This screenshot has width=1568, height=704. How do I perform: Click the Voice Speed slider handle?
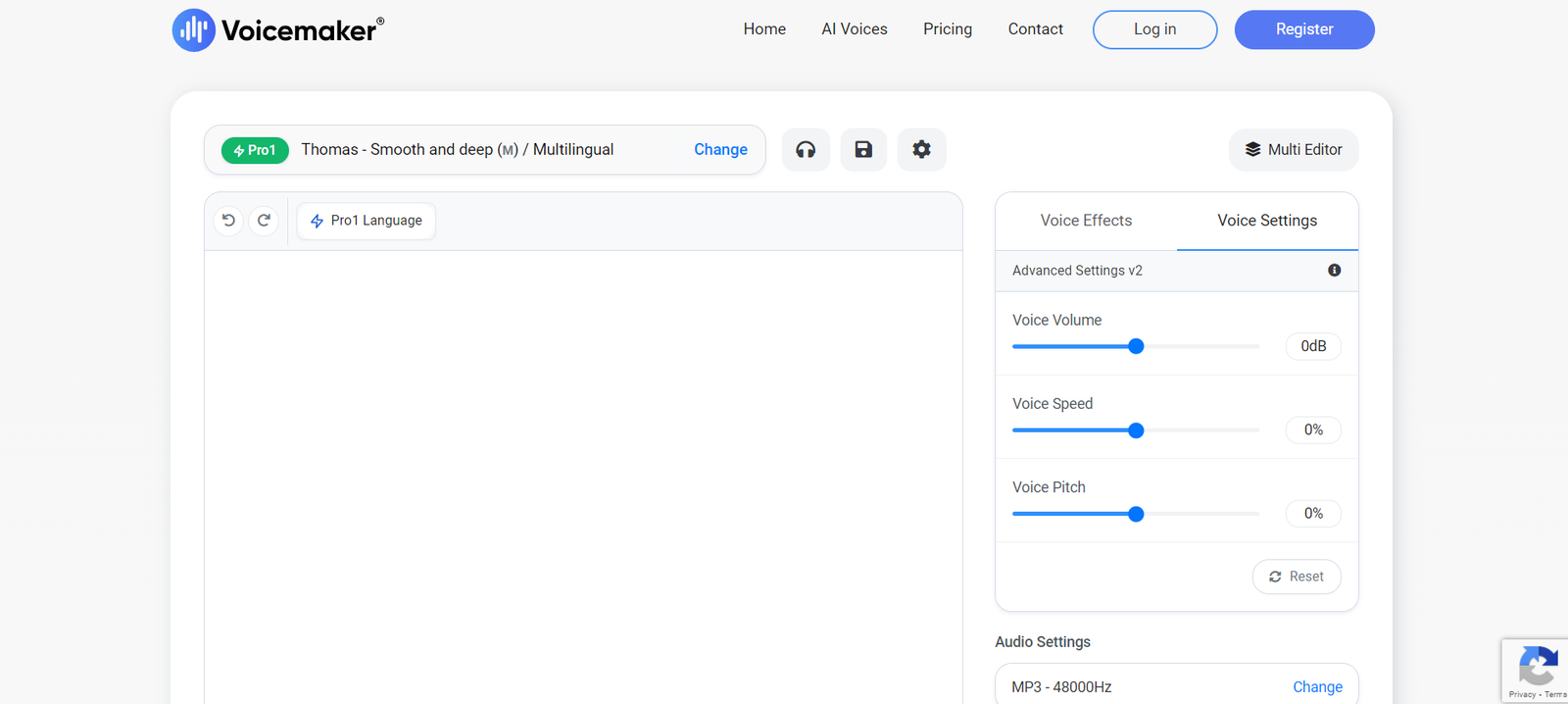1136,430
